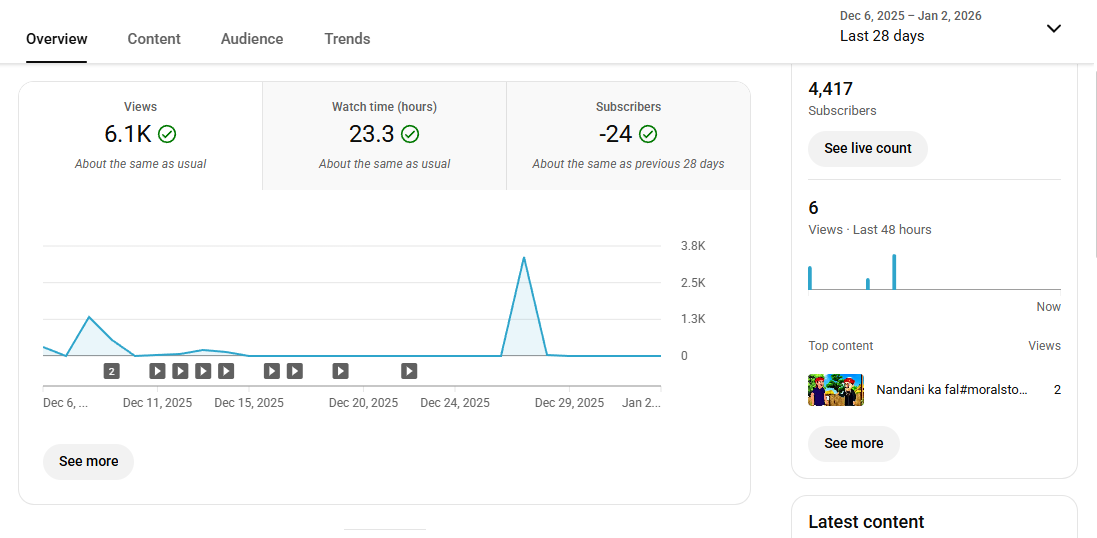The width and height of the screenshot is (1097, 538).
Task: Go to the Trends tab
Action: (347, 39)
